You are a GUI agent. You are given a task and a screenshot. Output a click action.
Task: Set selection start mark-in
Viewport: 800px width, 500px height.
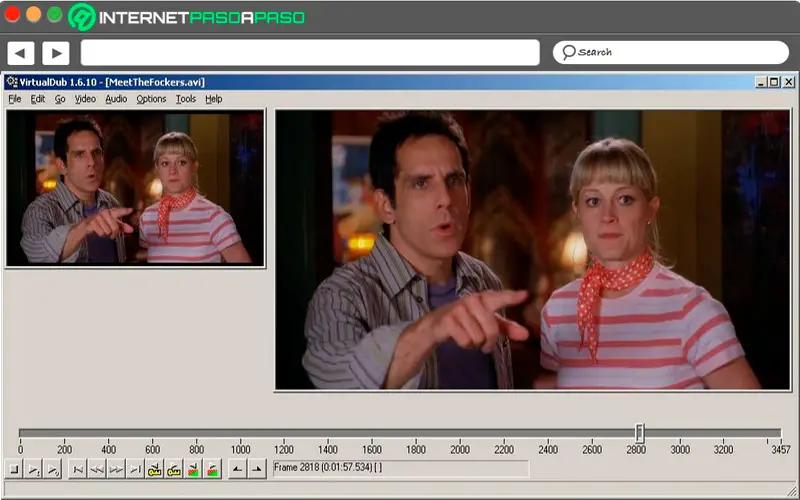coord(238,469)
